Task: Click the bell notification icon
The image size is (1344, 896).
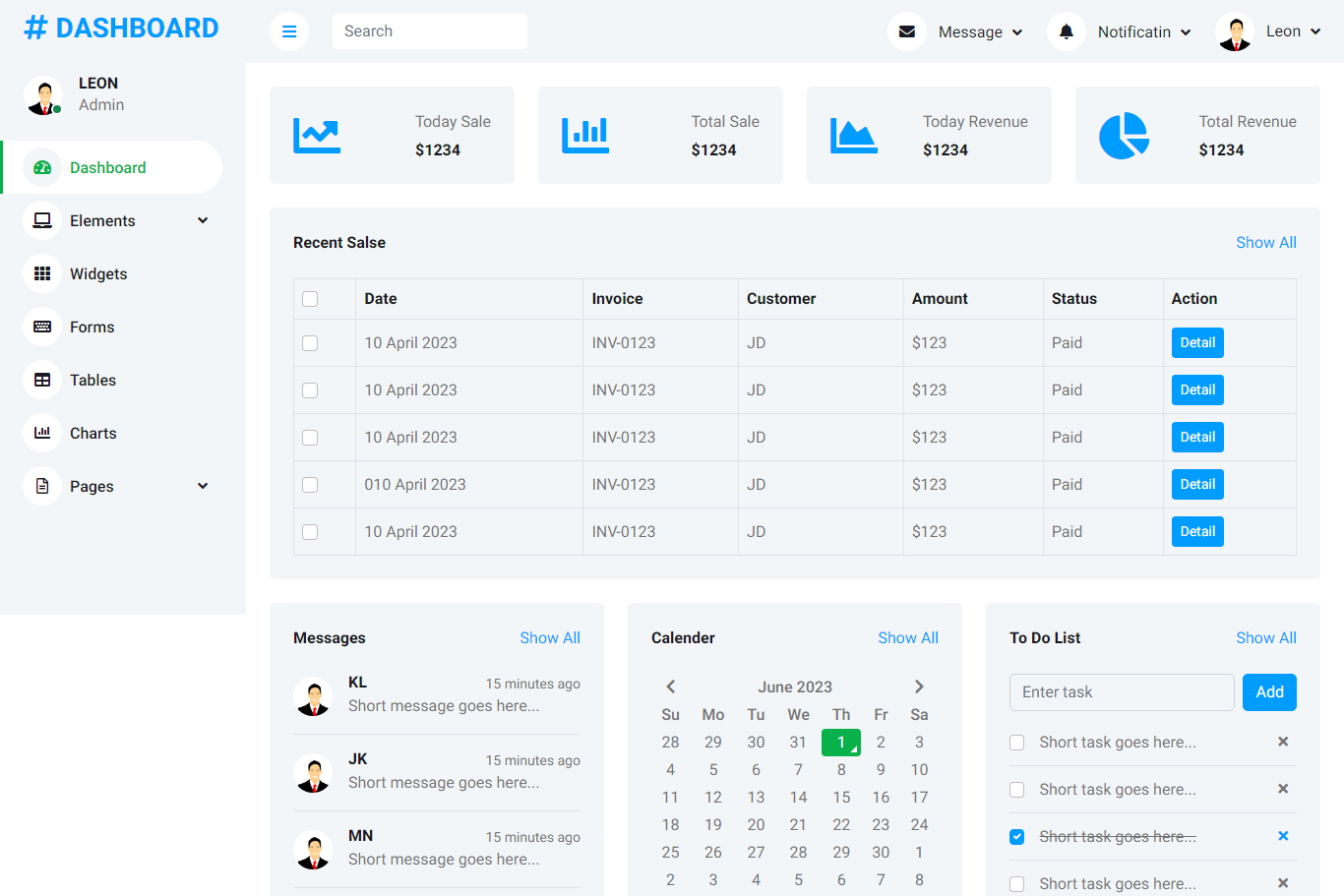Action: [x=1067, y=31]
